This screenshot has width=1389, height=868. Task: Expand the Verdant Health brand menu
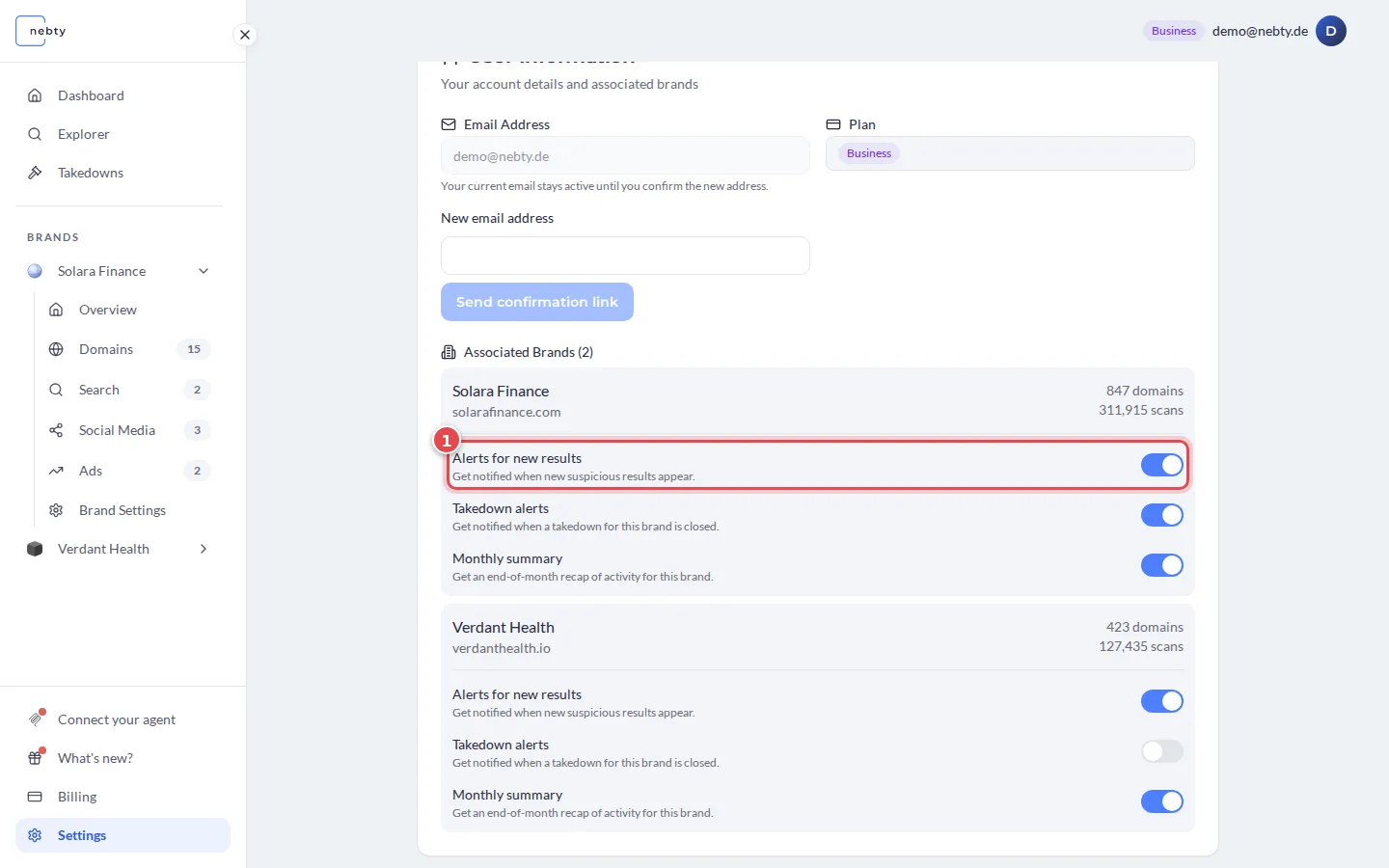tap(204, 549)
